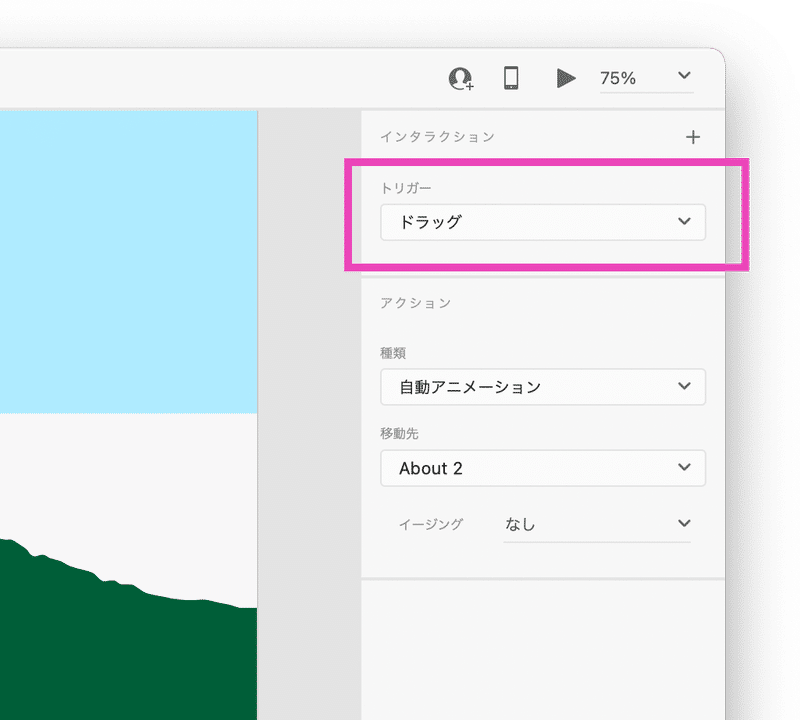Click the イージング label text

[x=431, y=524]
